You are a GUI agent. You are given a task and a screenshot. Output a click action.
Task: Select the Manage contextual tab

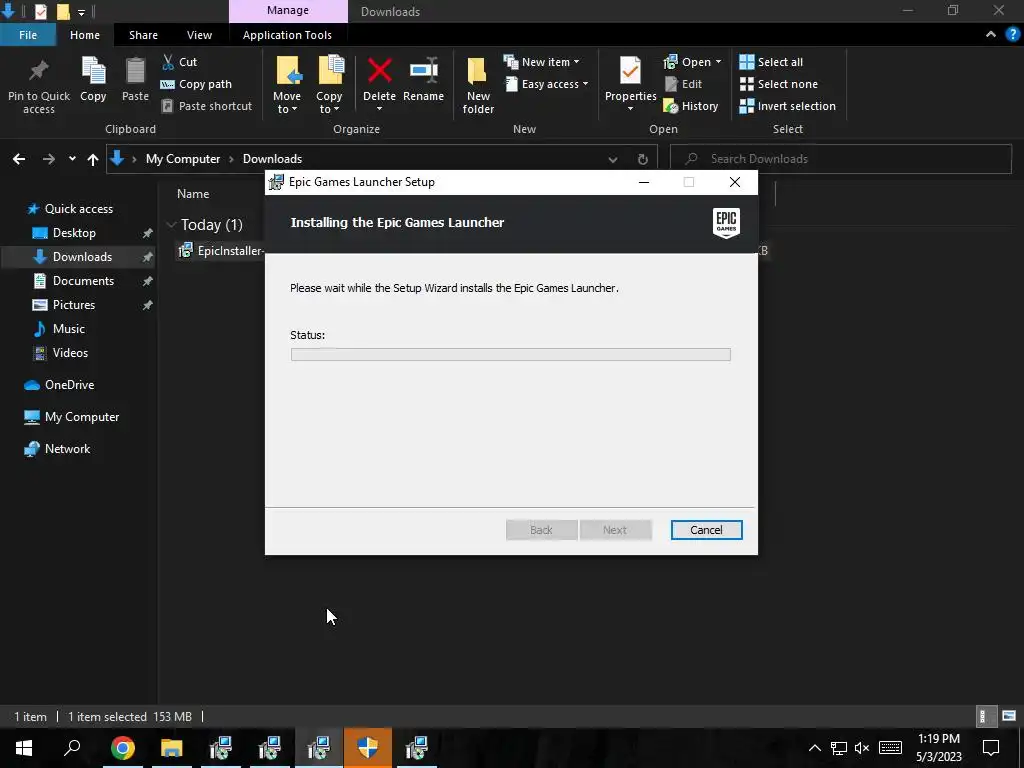288,11
